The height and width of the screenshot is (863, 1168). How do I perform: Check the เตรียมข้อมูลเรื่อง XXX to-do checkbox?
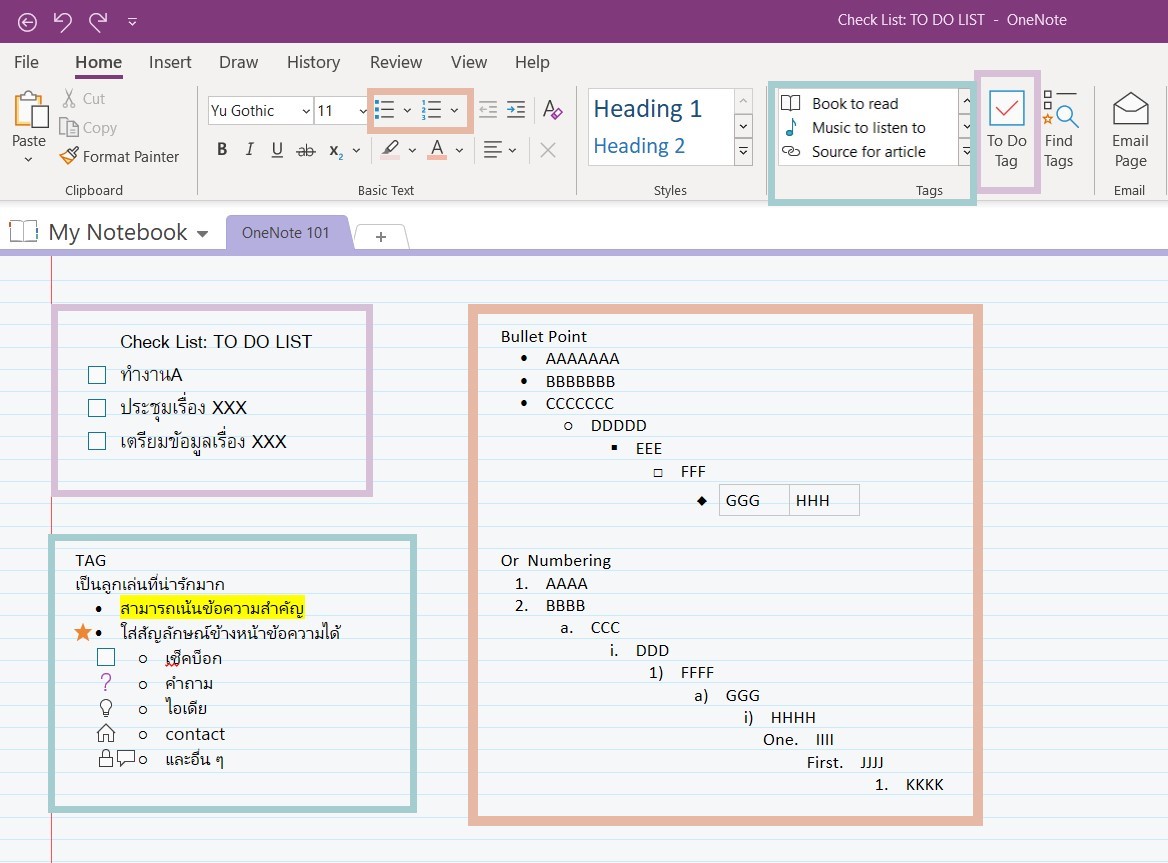coord(97,442)
